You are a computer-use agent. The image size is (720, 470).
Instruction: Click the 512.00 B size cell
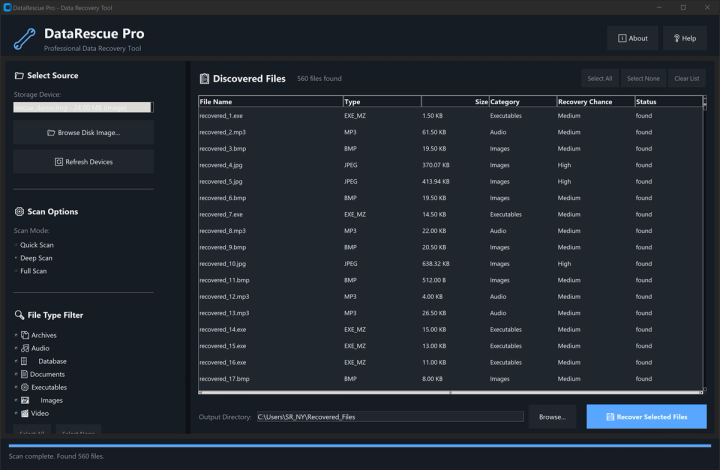point(434,280)
